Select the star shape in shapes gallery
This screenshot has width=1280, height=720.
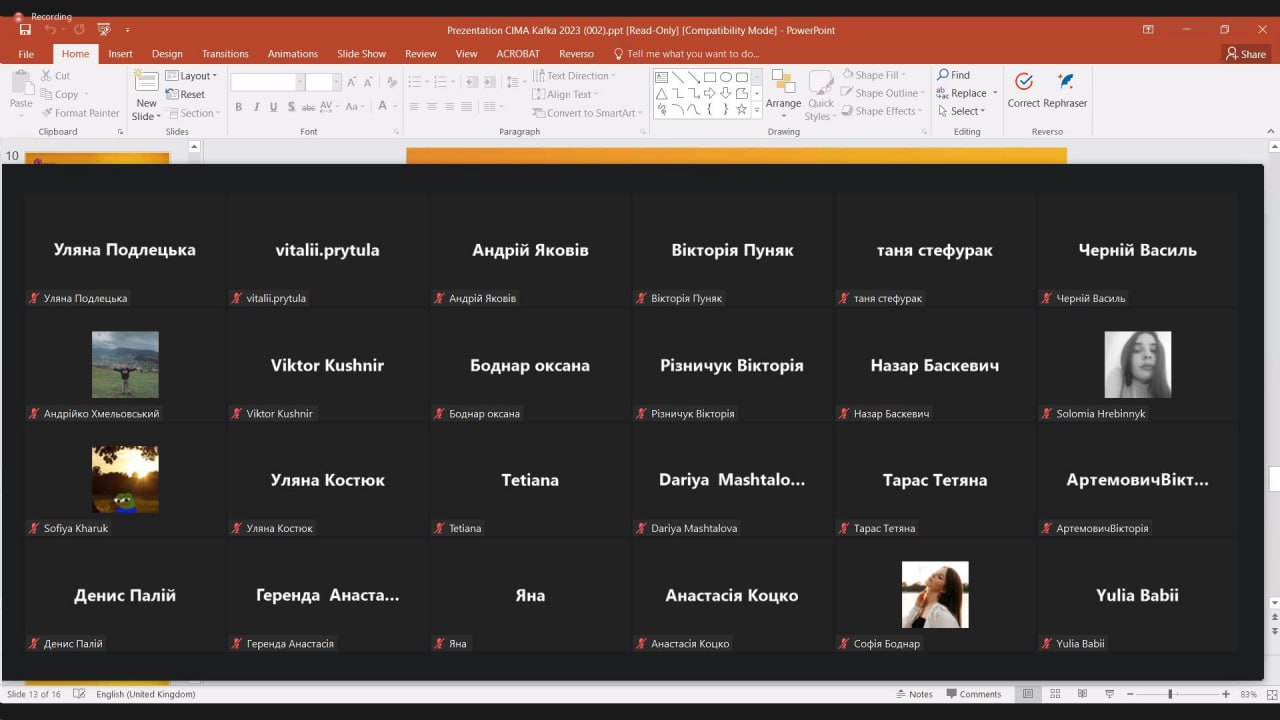pyautogui.click(x=741, y=110)
